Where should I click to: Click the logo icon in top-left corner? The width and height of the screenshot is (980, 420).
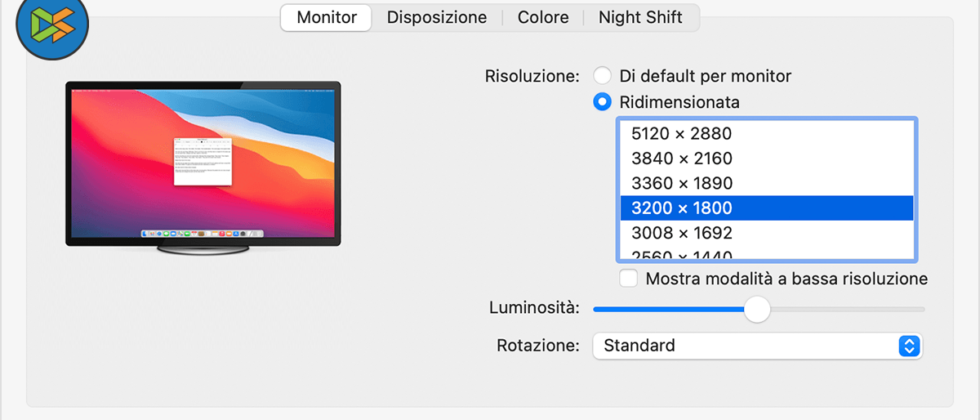point(52,23)
